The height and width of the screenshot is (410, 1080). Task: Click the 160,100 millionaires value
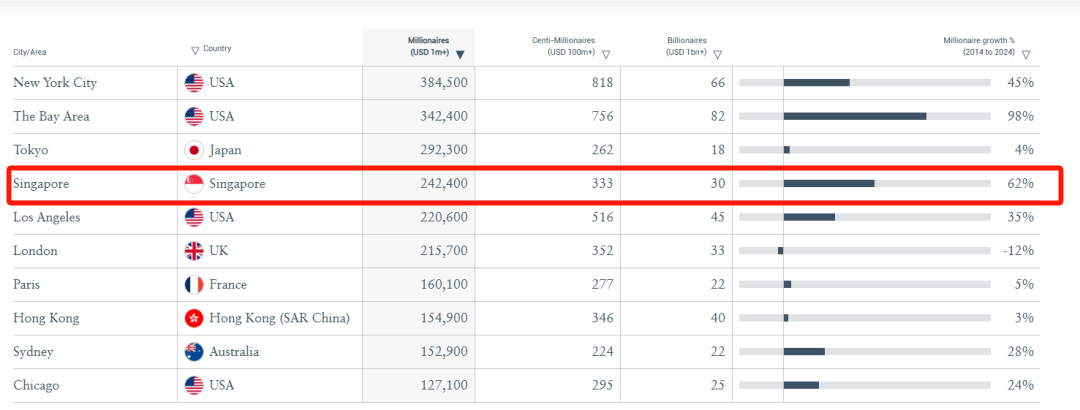(444, 285)
